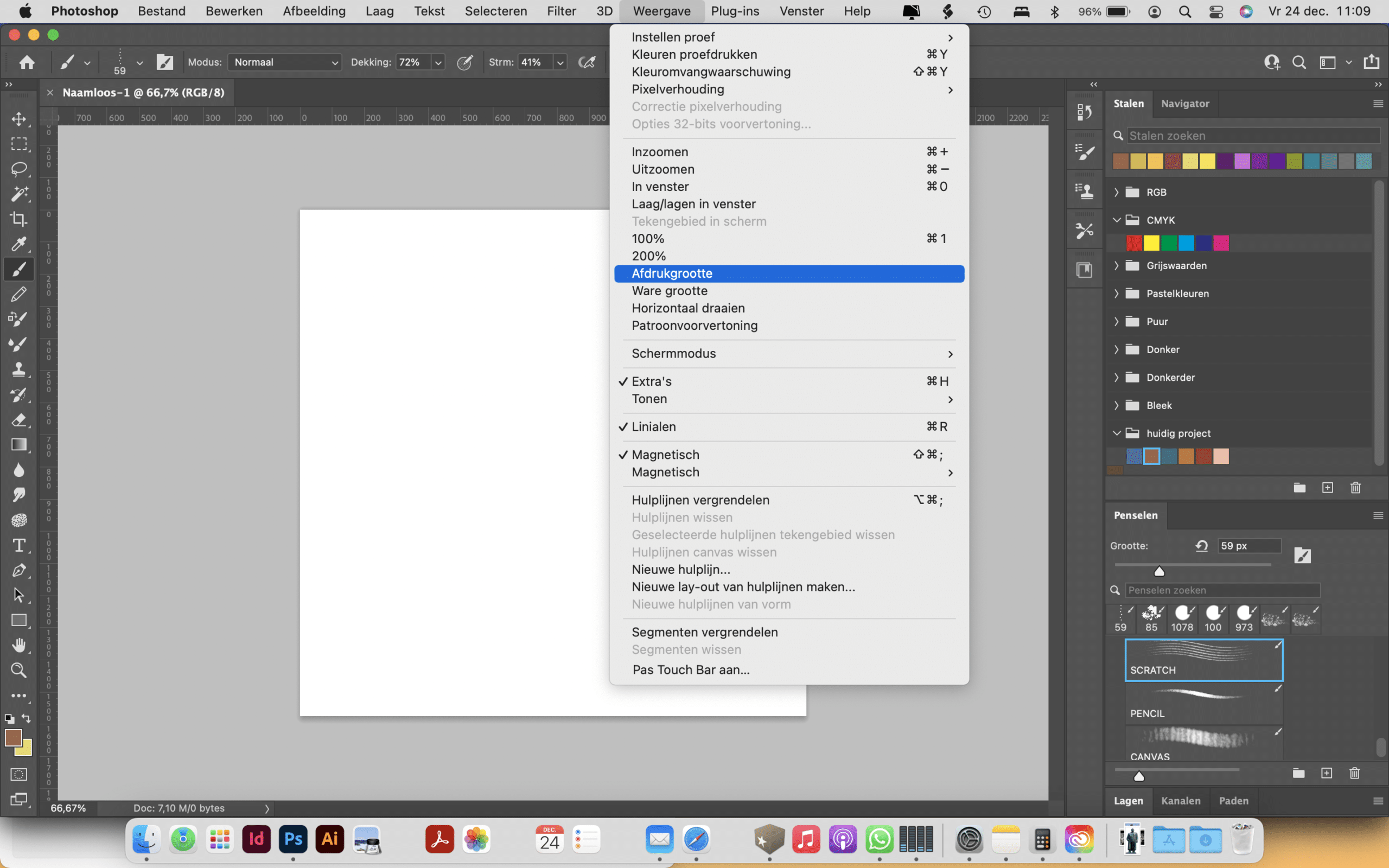Select the Magic Wand tool
Viewport: 1389px width, 868px height.
pos(19,194)
